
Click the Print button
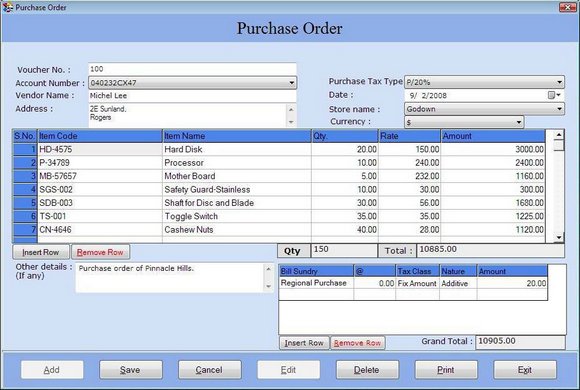coord(446,370)
